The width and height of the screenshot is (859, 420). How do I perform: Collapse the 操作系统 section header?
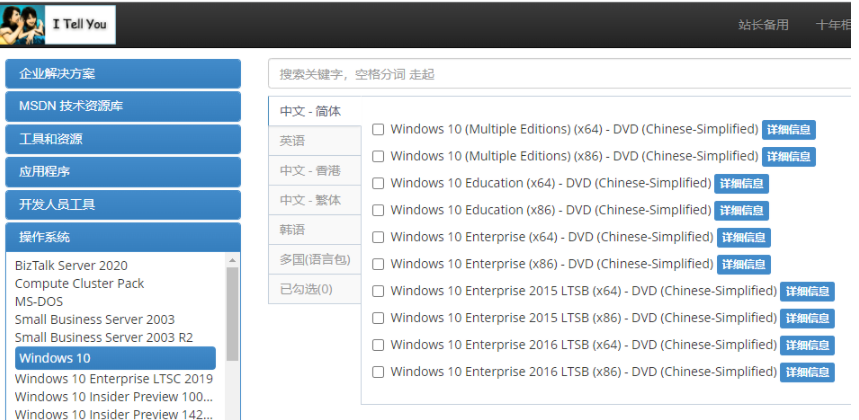click(x=123, y=237)
